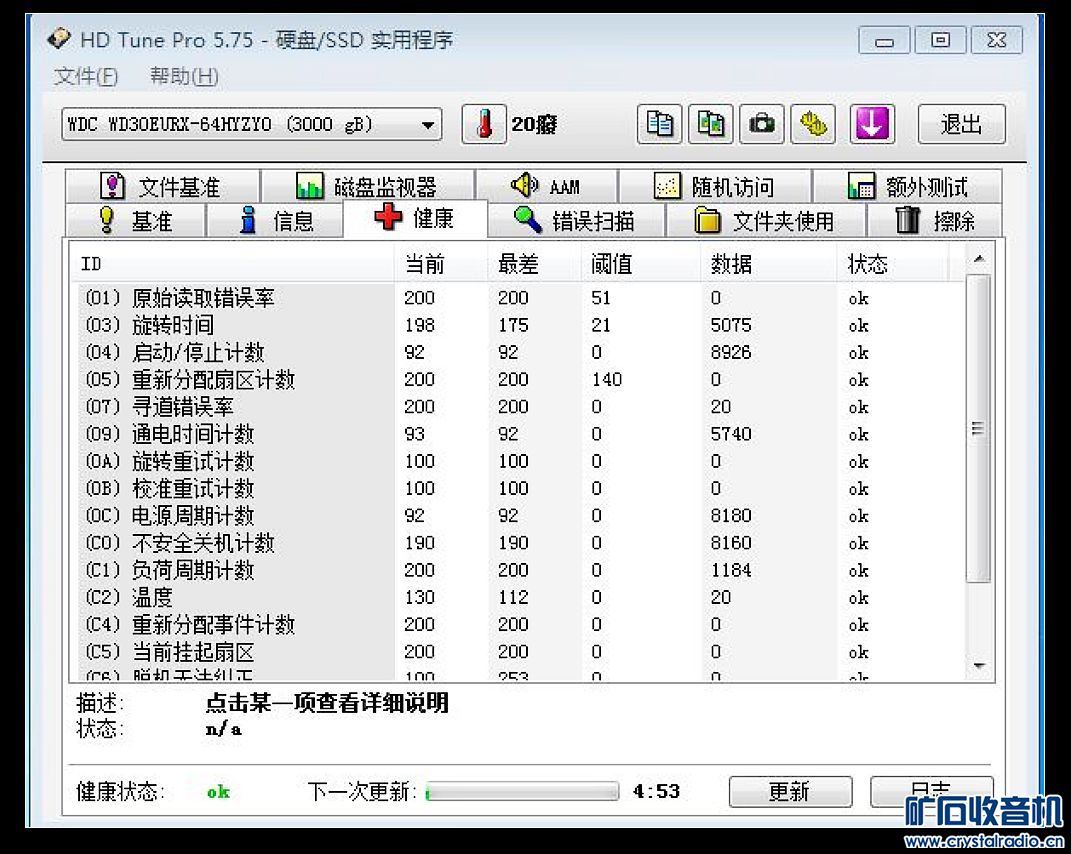Click data value 8926 in start/stop row
Screen dimensions: 1071x854
tap(731, 353)
